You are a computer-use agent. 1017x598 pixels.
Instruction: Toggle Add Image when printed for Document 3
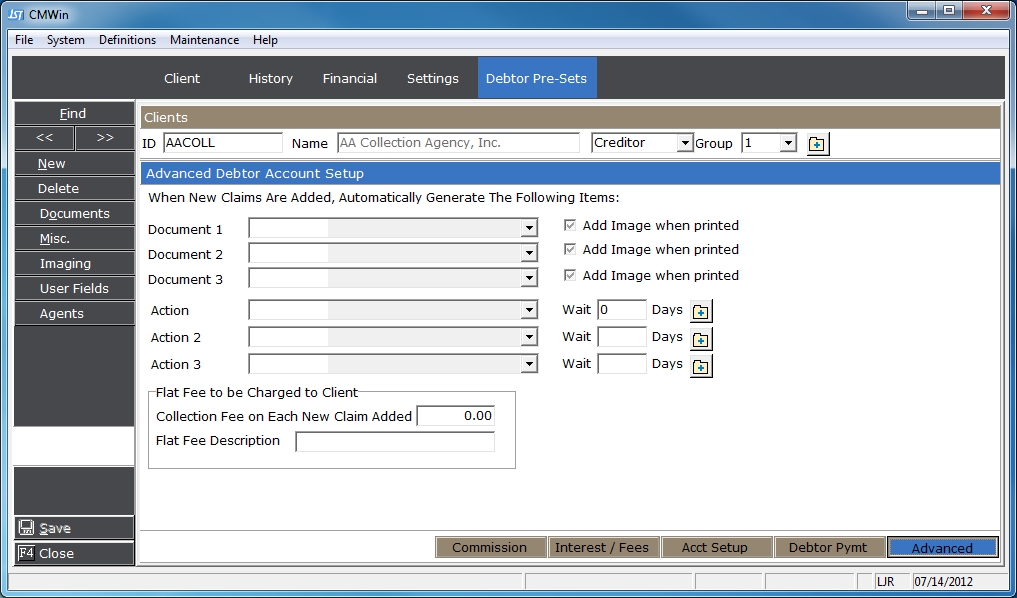coord(570,276)
